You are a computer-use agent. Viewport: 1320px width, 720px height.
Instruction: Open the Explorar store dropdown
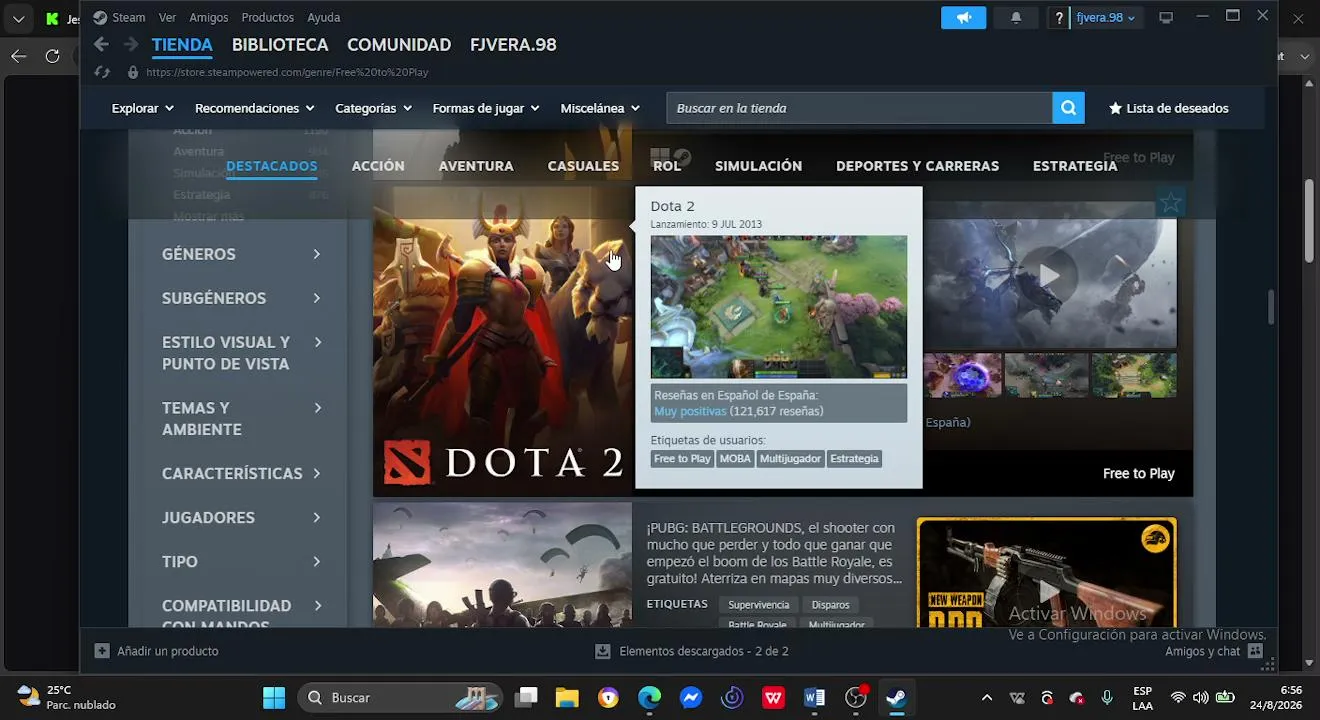click(x=142, y=108)
